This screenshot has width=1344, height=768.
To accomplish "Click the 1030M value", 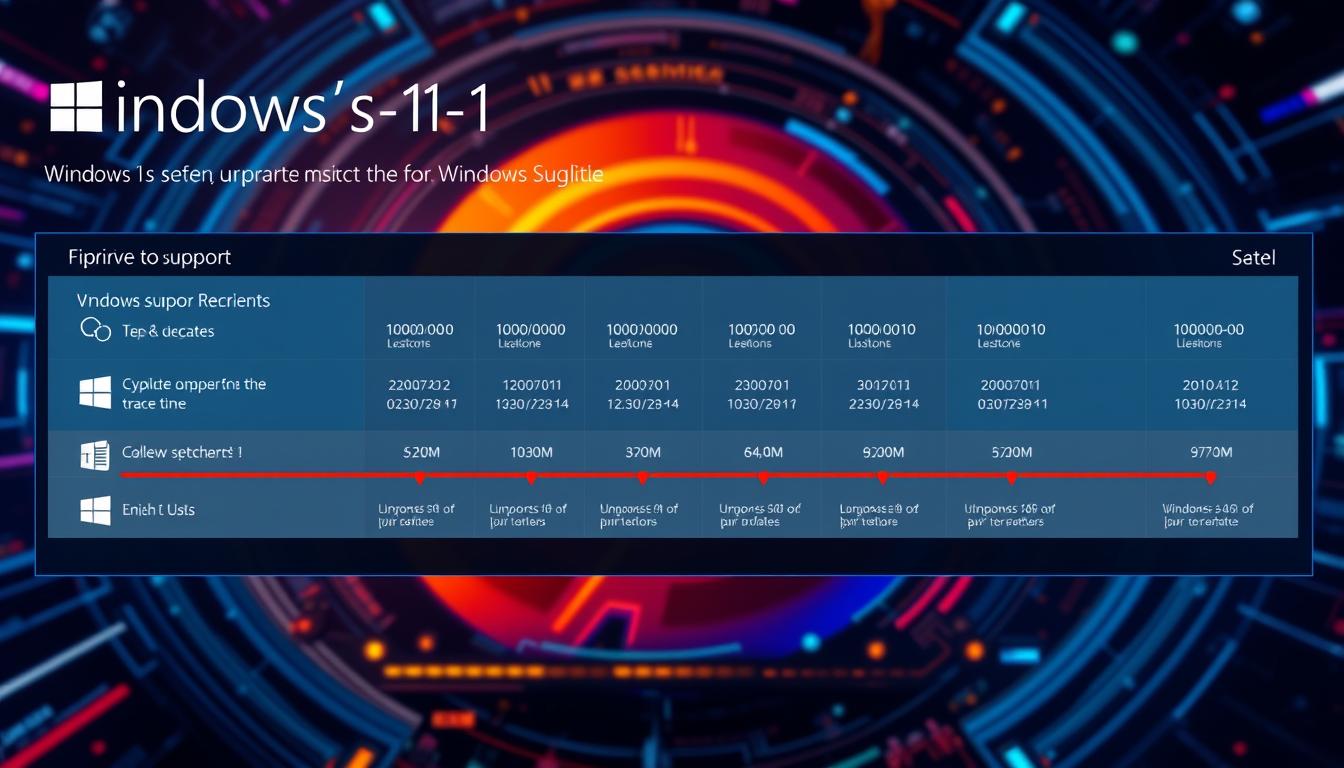I will click(x=531, y=452).
